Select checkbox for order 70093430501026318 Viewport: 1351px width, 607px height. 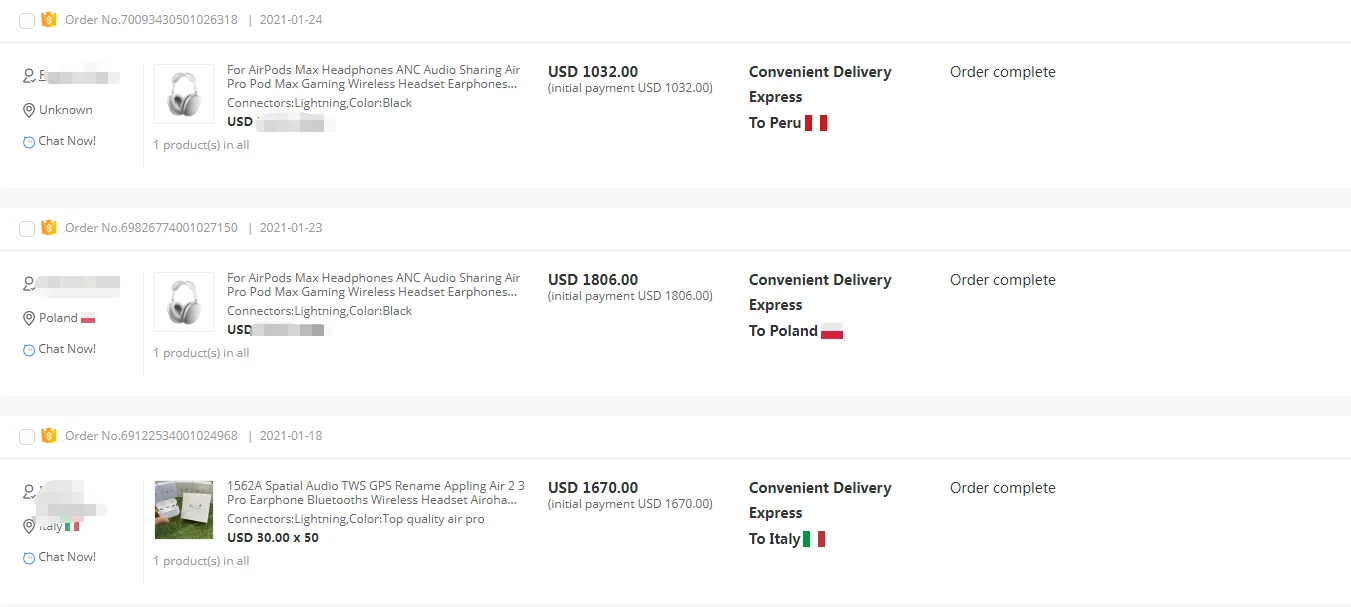coord(27,21)
